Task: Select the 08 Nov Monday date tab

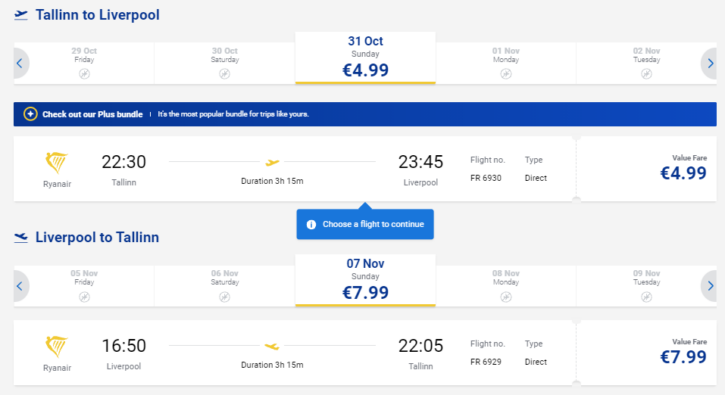Action: pos(506,286)
